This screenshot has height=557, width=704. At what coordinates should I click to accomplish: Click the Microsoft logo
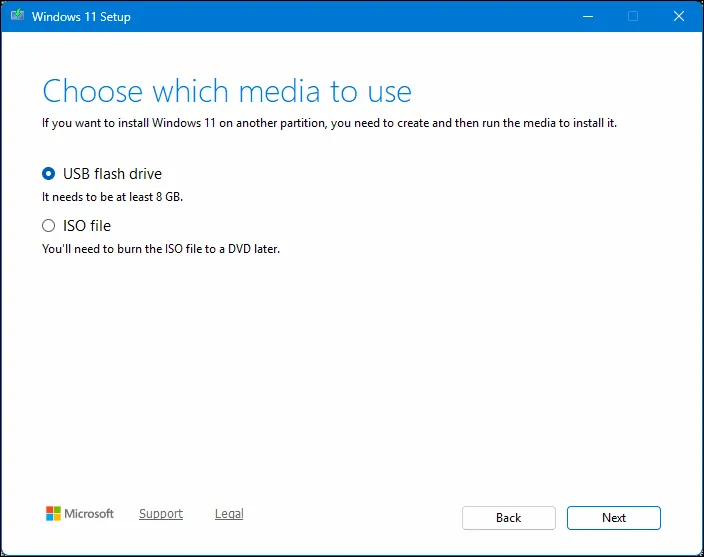(79, 513)
